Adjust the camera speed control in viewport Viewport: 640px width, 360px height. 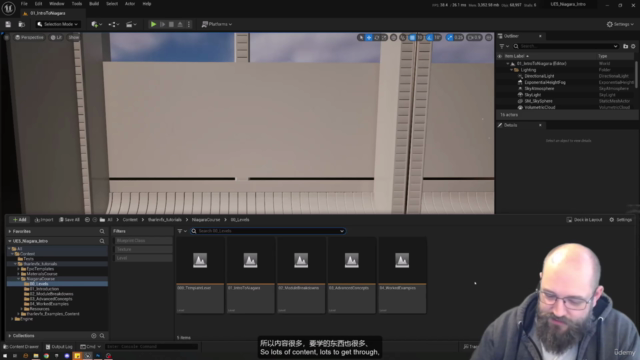[474, 38]
